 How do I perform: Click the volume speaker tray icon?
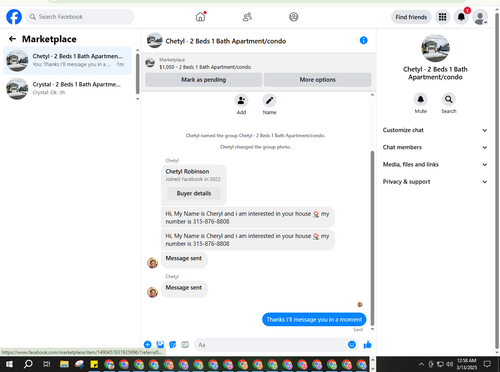coord(450,364)
